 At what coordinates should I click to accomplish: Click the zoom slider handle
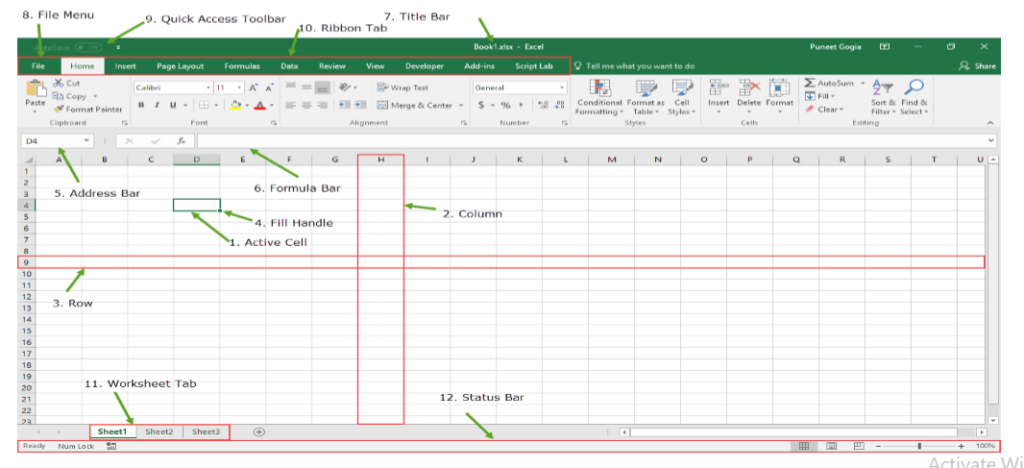pyautogui.click(x=919, y=446)
